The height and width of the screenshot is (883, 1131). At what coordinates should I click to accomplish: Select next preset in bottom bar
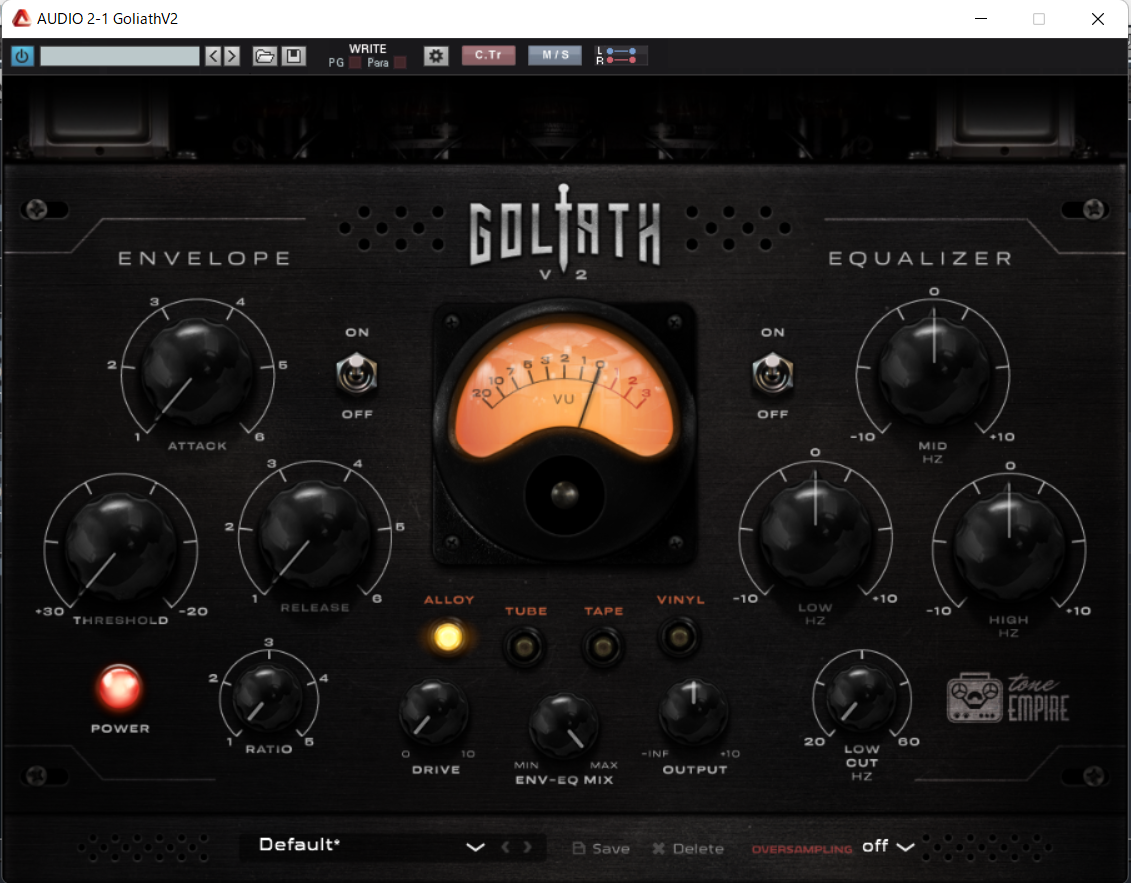point(528,847)
